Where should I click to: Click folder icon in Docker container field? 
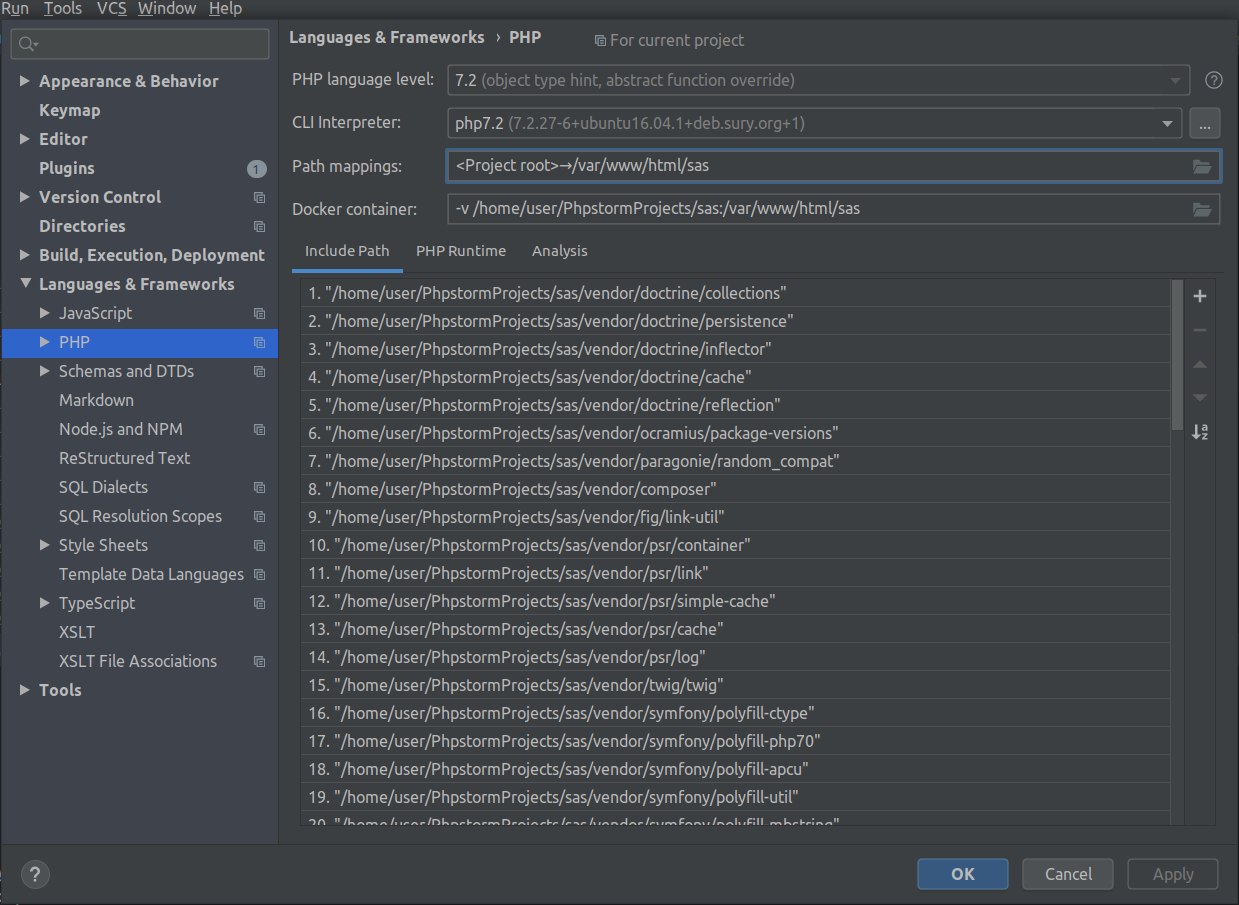tap(1202, 209)
